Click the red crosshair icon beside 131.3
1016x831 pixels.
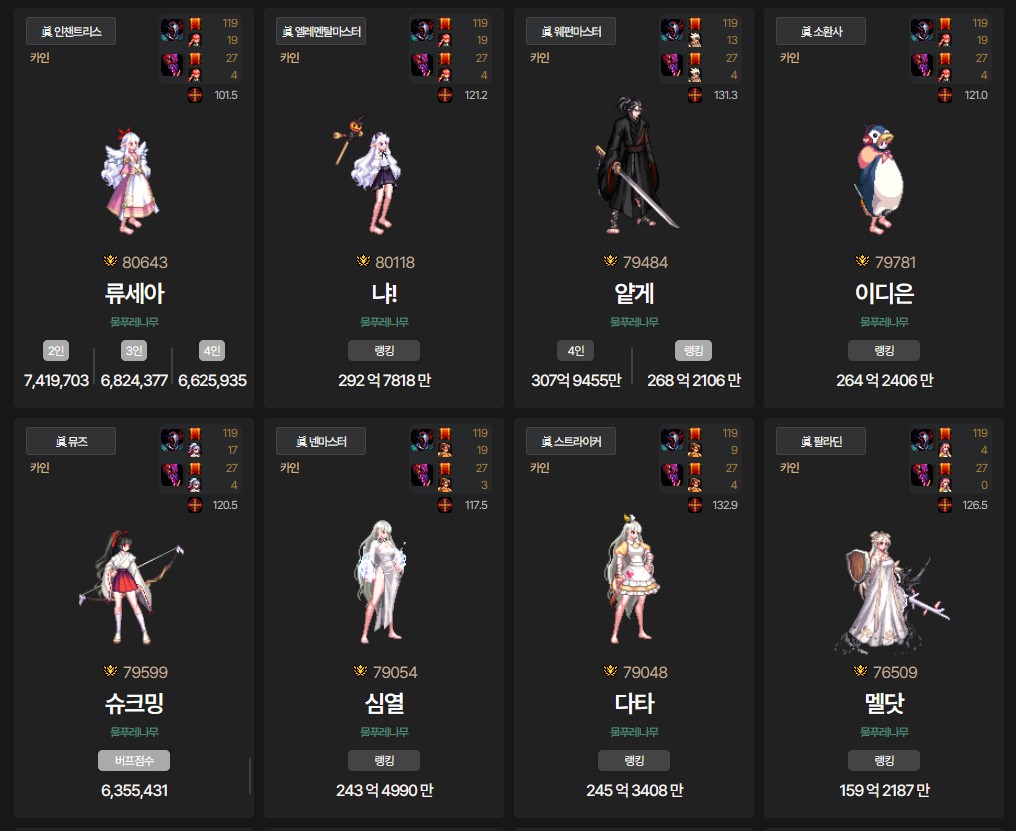(695, 95)
